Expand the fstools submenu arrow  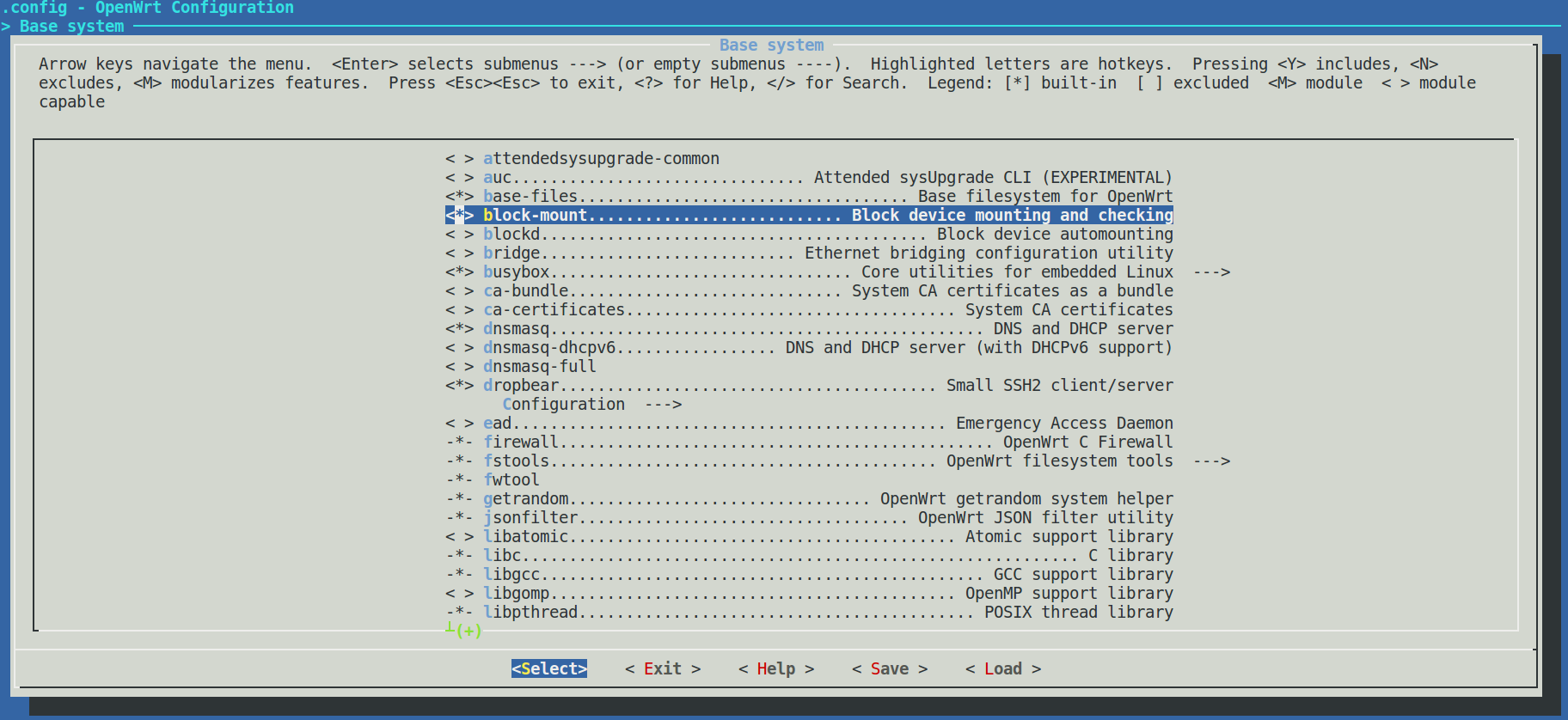click(1211, 461)
